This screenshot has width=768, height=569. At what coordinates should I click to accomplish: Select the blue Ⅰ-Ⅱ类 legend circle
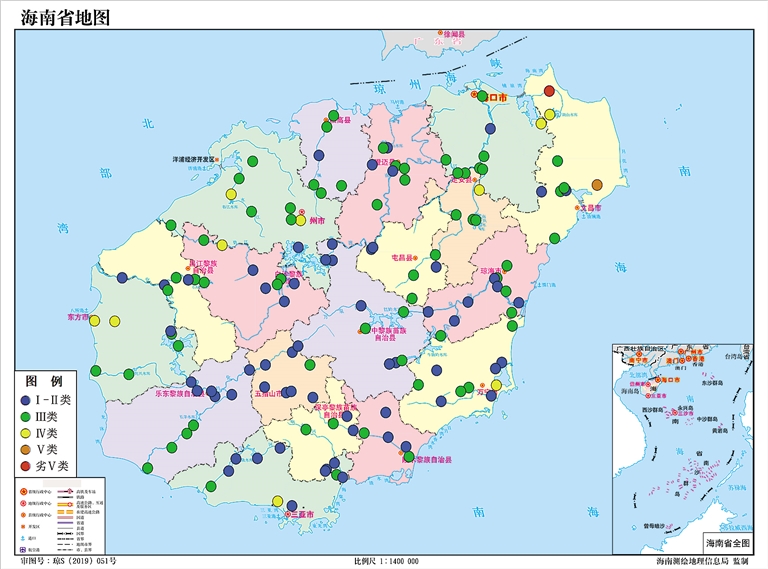[26, 400]
